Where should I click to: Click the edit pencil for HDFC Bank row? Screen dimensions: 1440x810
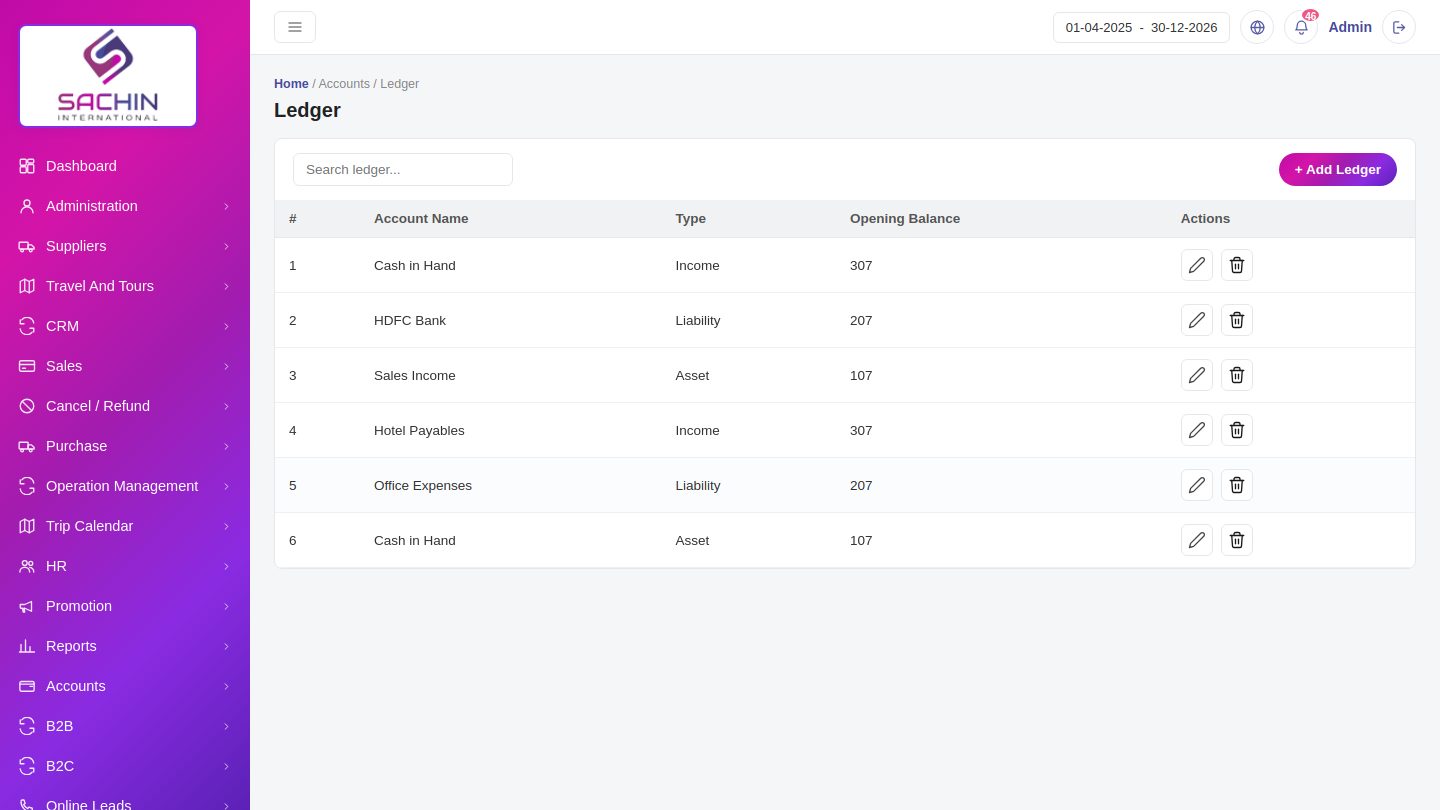[1197, 320]
